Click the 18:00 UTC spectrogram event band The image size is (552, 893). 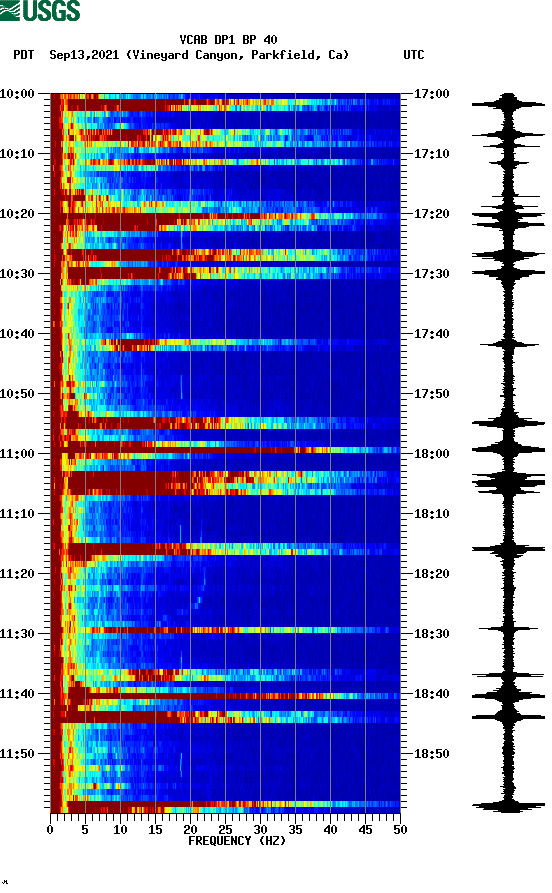point(226,450)
